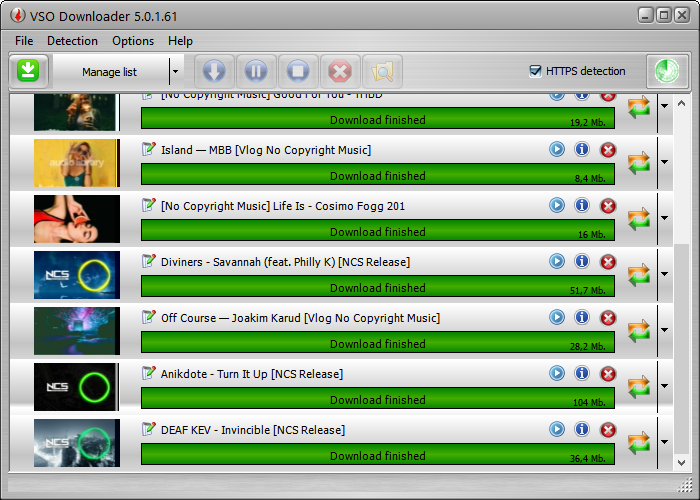Show info for Off Course — Joakim Karud

(582, 317)
